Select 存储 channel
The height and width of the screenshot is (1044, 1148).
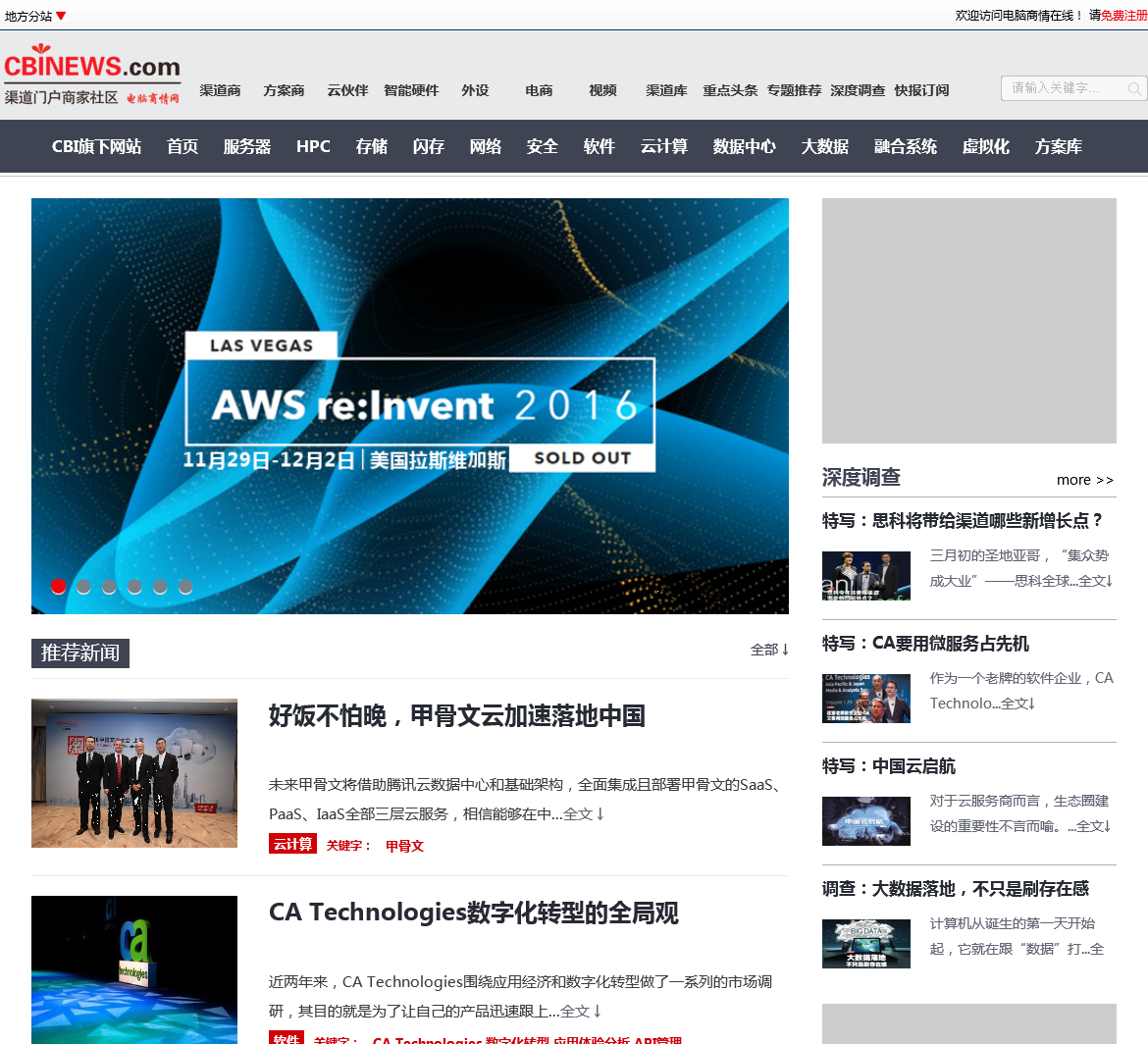tap(371, 146)
